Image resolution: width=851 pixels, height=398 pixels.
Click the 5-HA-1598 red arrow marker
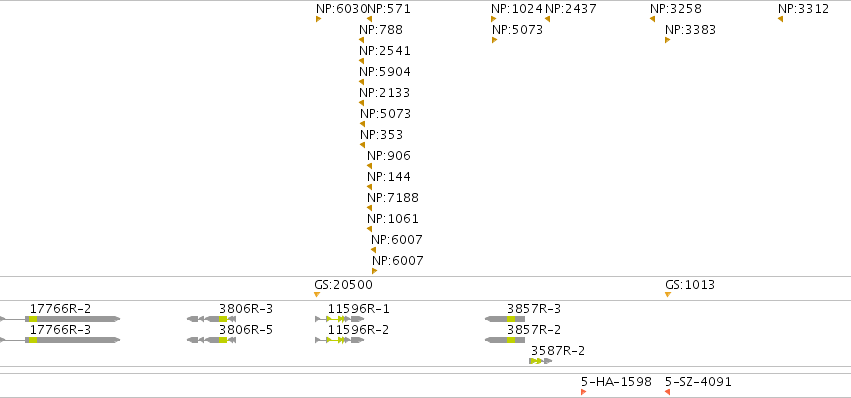point(583,392)
